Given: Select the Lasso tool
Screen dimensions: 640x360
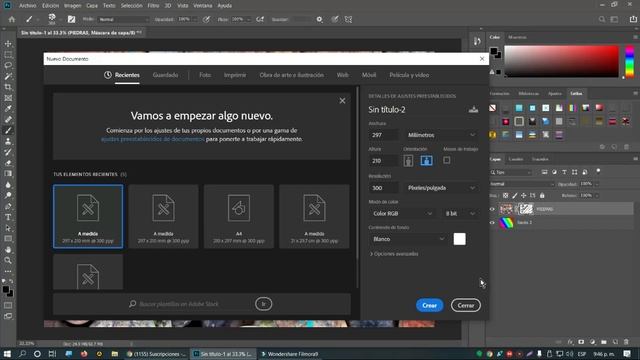Looking at the screenshot, I should tap(8, 65).
